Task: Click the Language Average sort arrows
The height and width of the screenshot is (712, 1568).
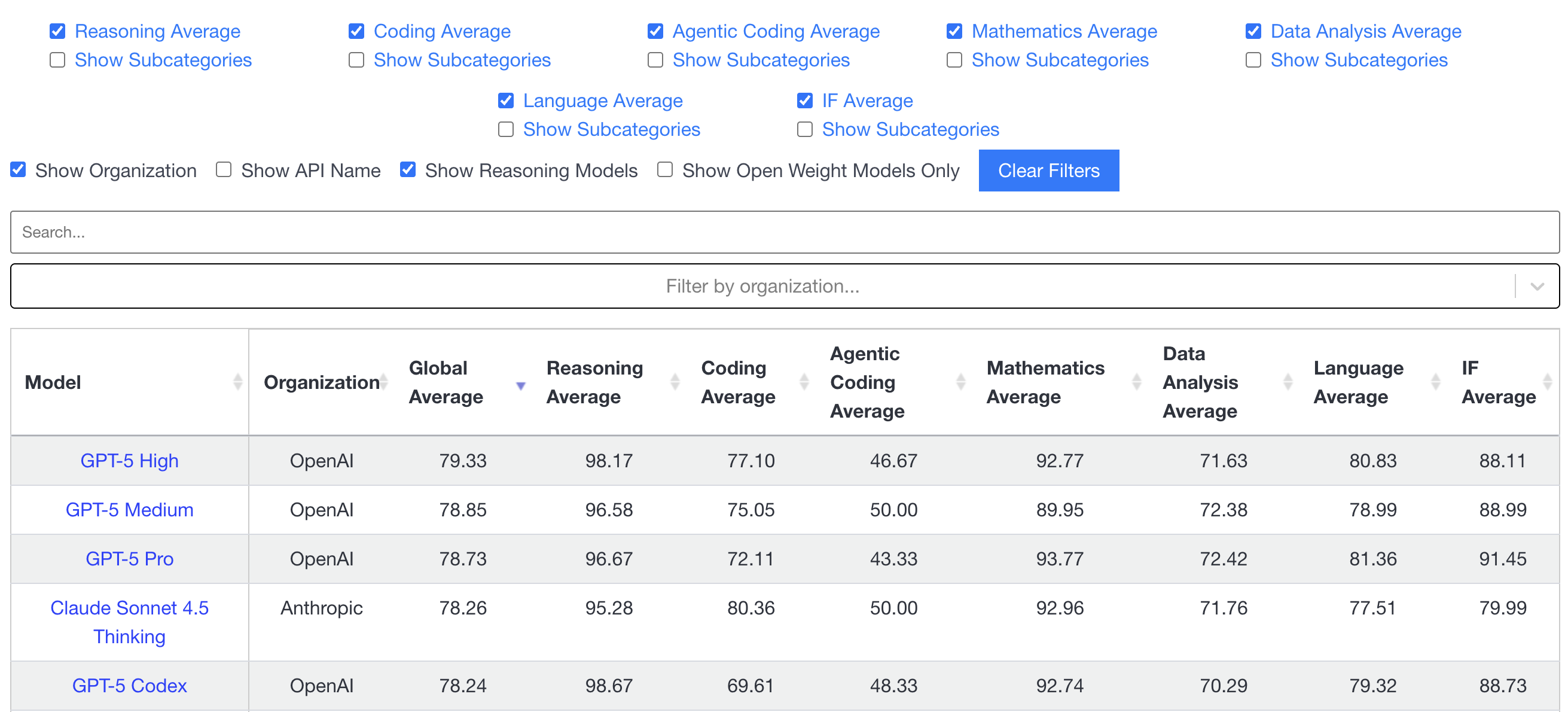Action: 1435,382
